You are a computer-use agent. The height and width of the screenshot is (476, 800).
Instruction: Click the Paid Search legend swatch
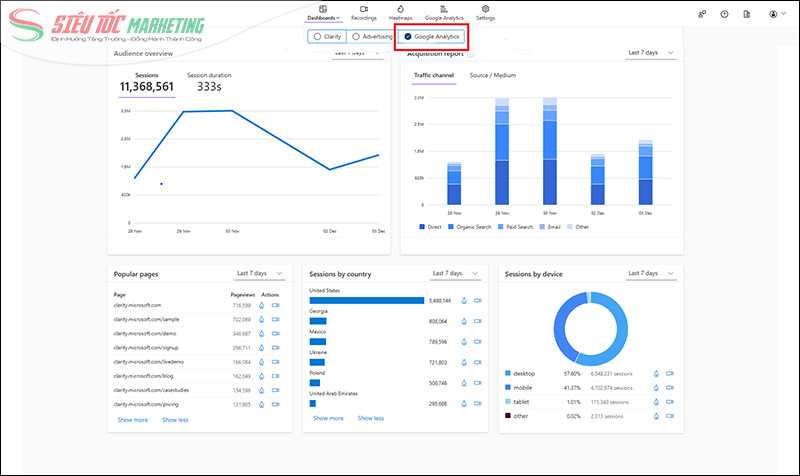coord(501,227)
